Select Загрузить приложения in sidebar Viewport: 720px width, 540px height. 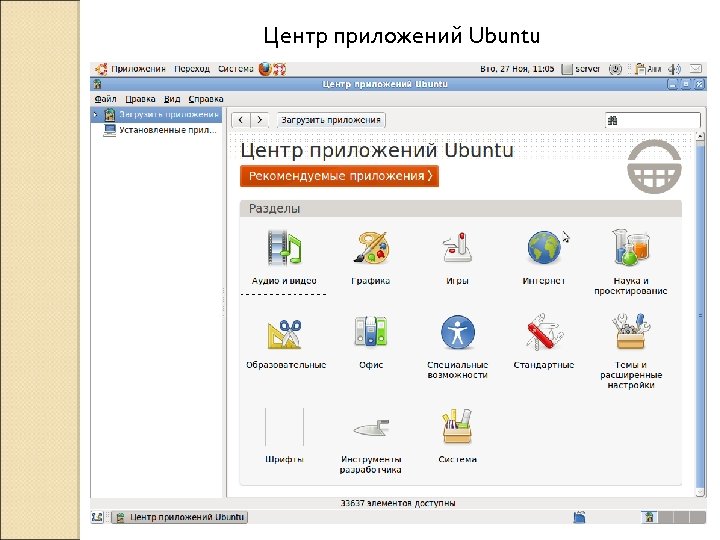pyautogui.click(x=168, y=114)
